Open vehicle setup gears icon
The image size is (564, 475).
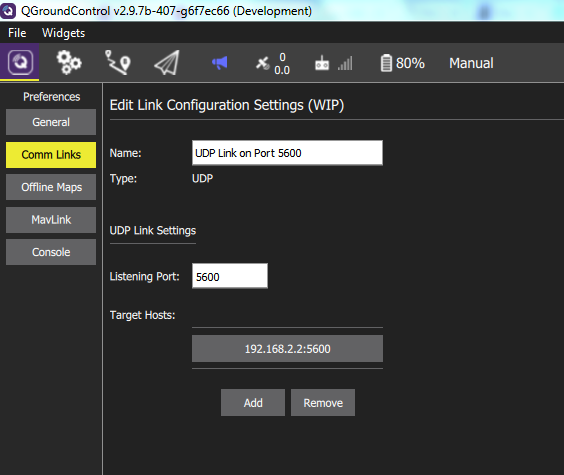[x=69, y=63]
